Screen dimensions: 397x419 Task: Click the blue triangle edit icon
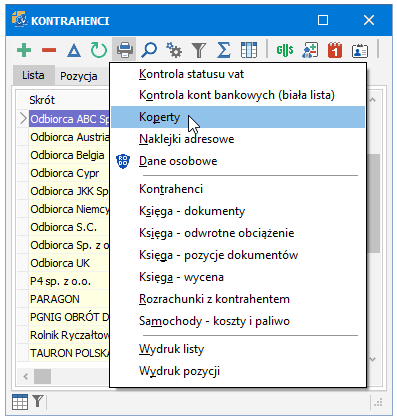tap(74, 51)
